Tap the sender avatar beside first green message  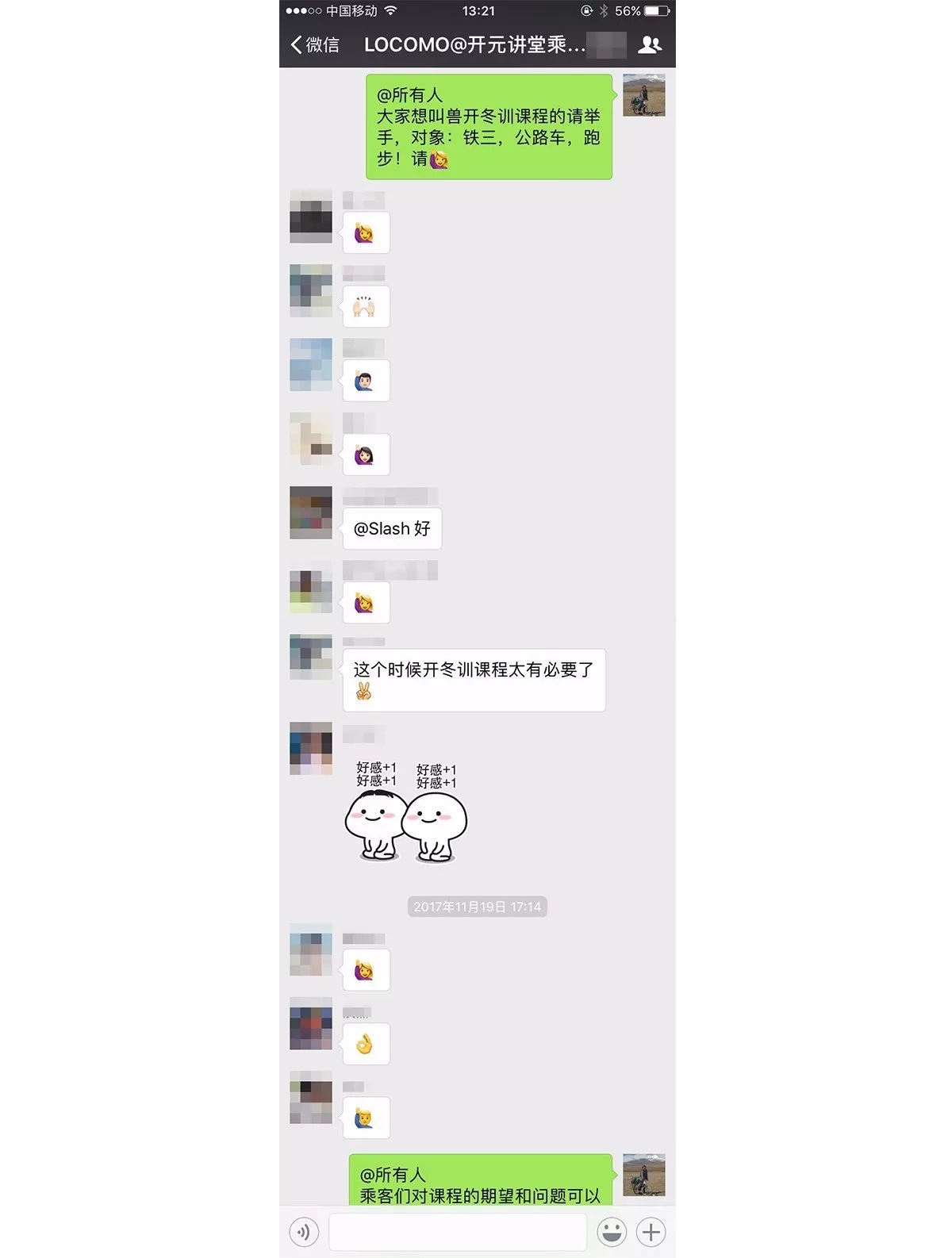coord(644,95)
